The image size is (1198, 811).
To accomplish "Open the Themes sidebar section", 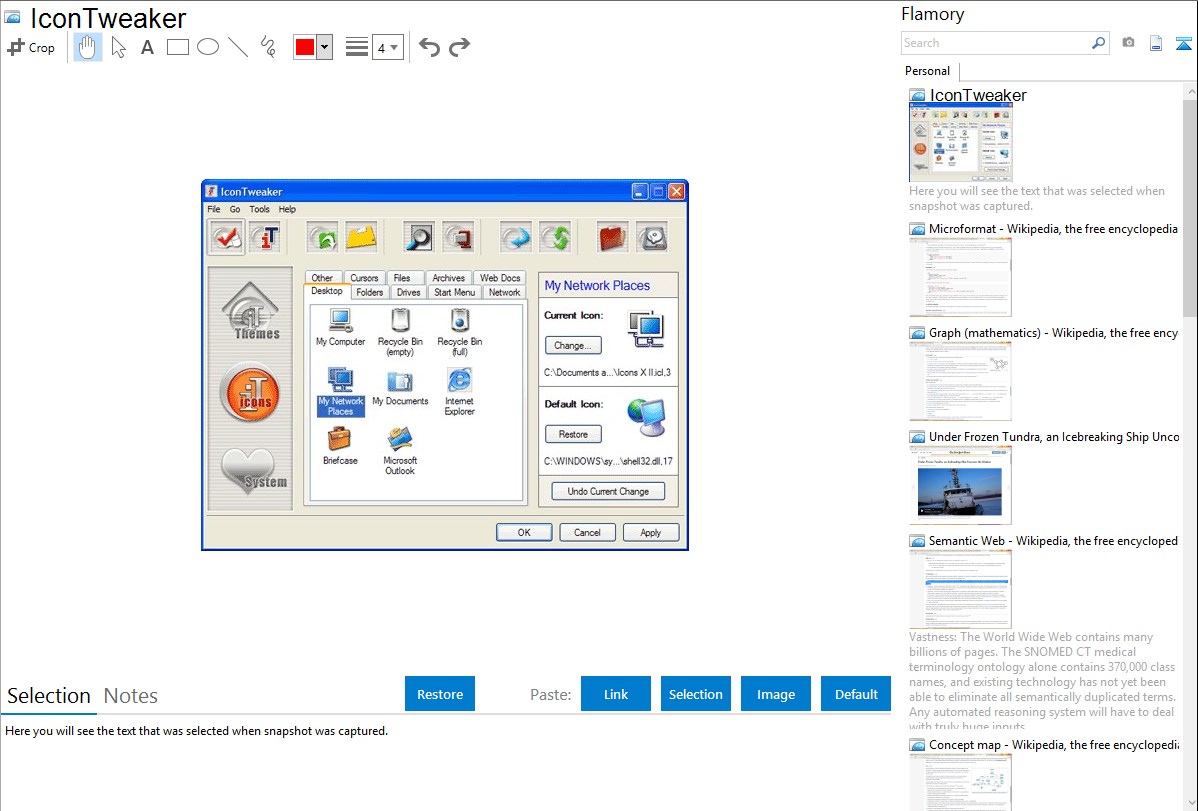I will (251, 311).
